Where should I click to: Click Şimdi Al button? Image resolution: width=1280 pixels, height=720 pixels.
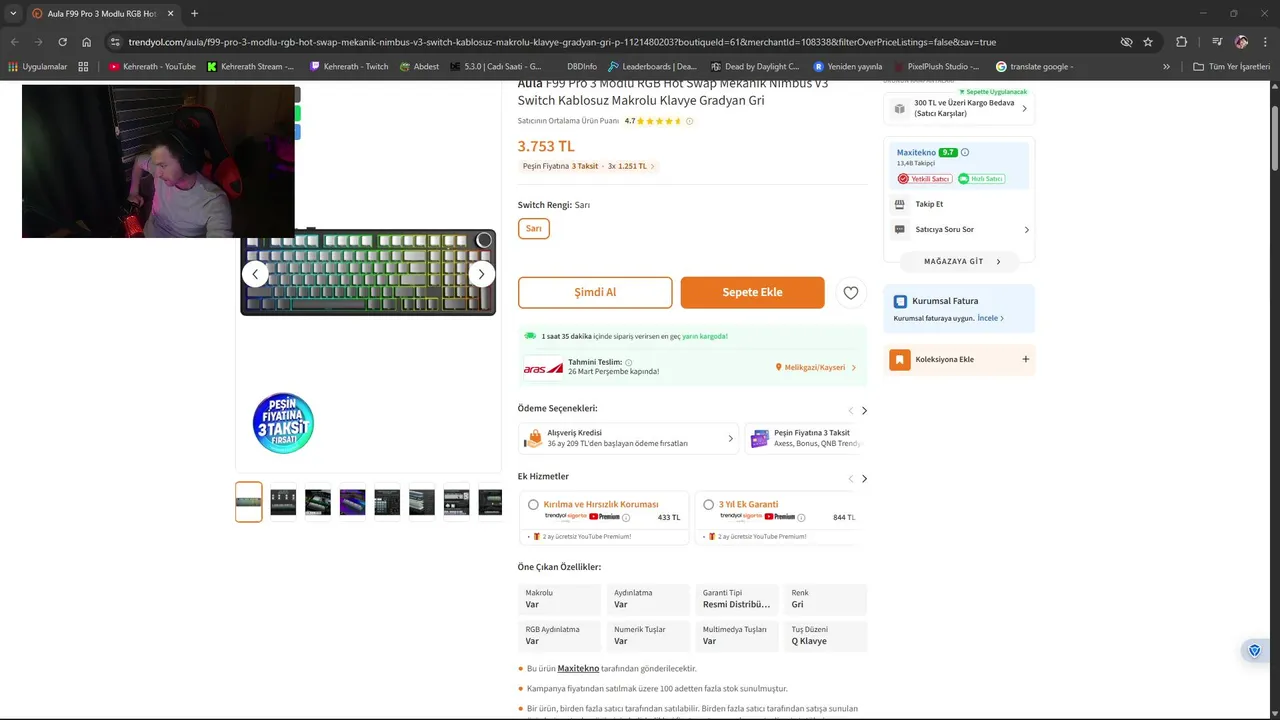click(x=595, y=292)
